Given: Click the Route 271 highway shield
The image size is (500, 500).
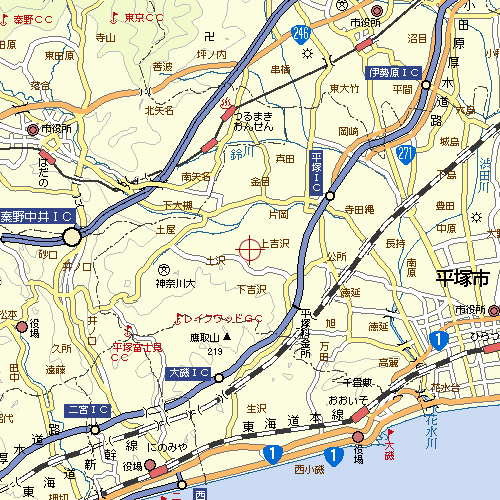Looking at the screenshot, I should coord(406,155).
